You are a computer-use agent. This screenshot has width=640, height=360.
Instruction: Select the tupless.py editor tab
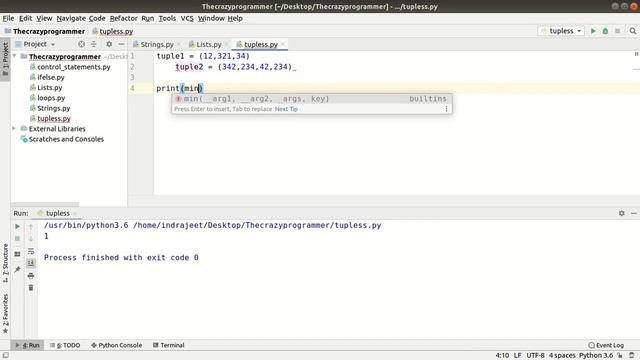260,44
